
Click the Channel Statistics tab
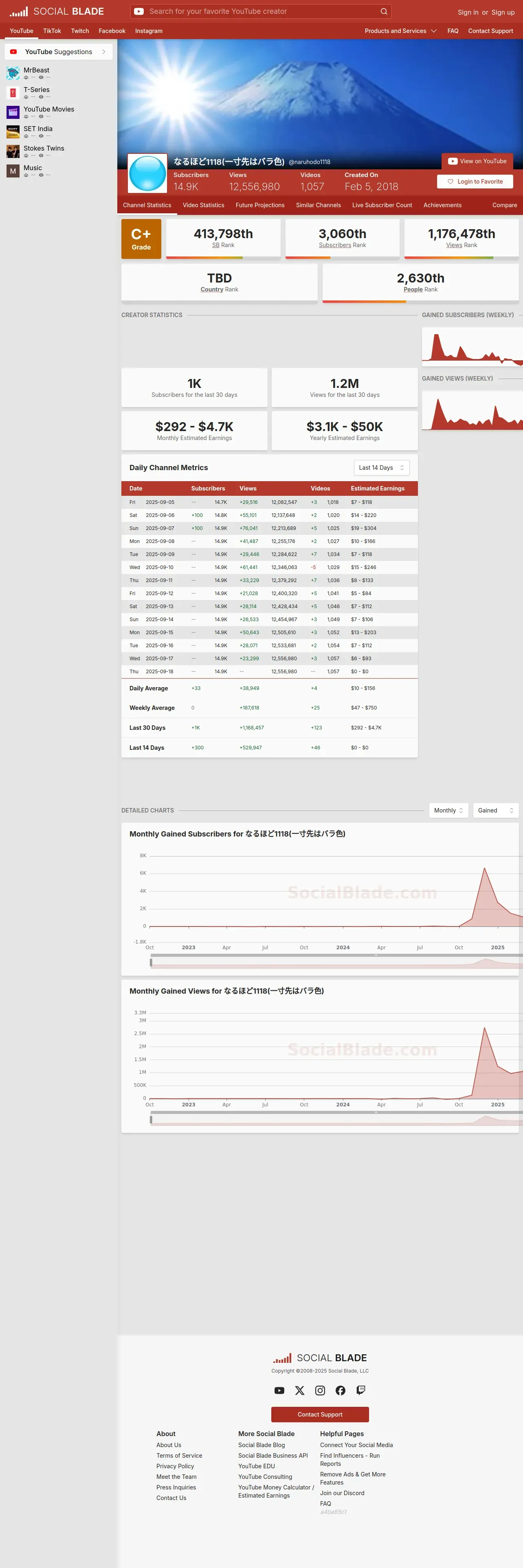(x=147, y=205)
